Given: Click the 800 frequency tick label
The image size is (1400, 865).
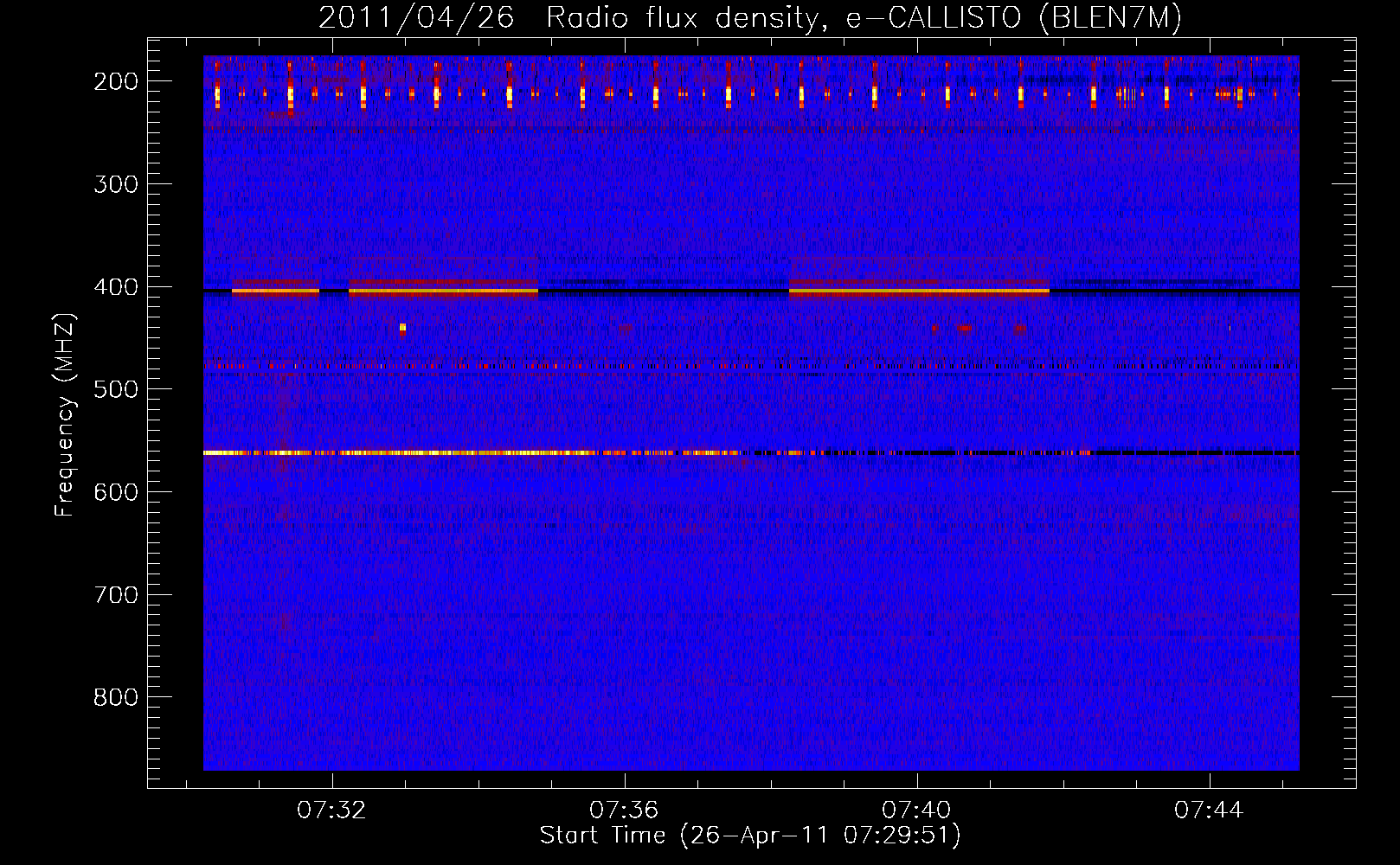Looking at the screenshot, I should [x=116, y=697].
